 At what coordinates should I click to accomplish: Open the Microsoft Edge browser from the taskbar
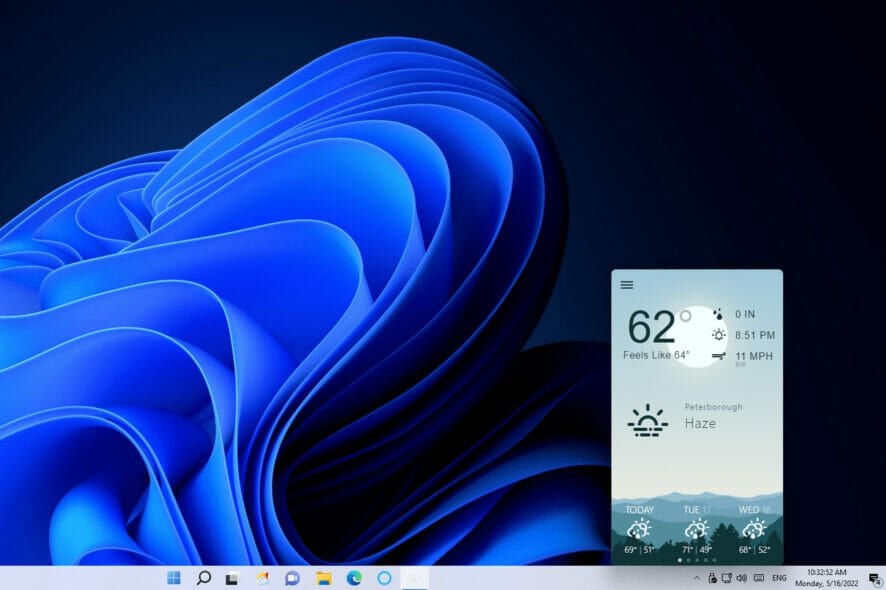pyautogui.click(x=355, y=577)
